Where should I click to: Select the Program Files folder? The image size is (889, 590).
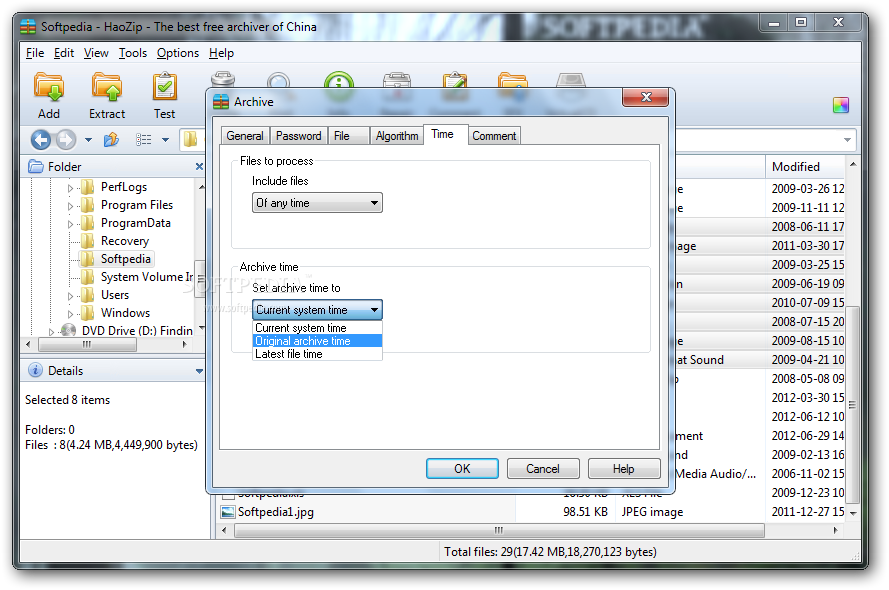[137, 205]
